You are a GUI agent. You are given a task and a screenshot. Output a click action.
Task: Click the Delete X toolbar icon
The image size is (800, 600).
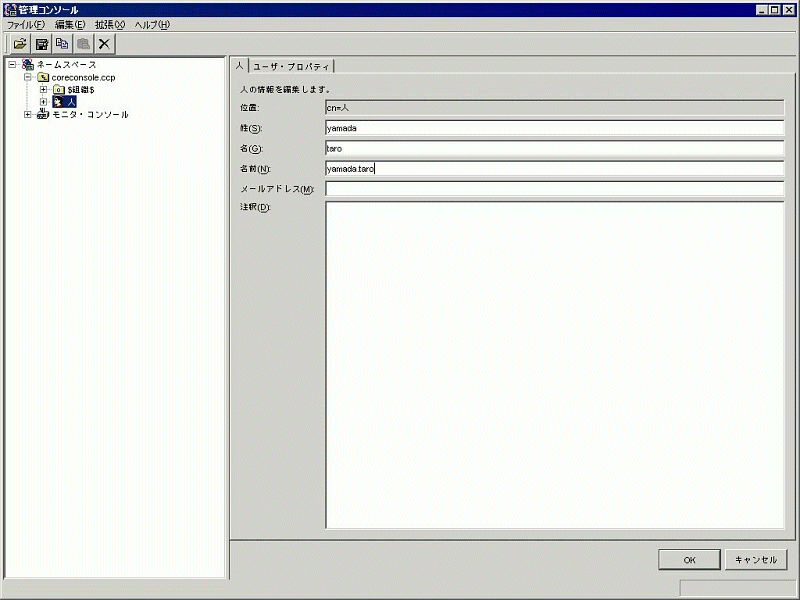(x=105, y=44)
